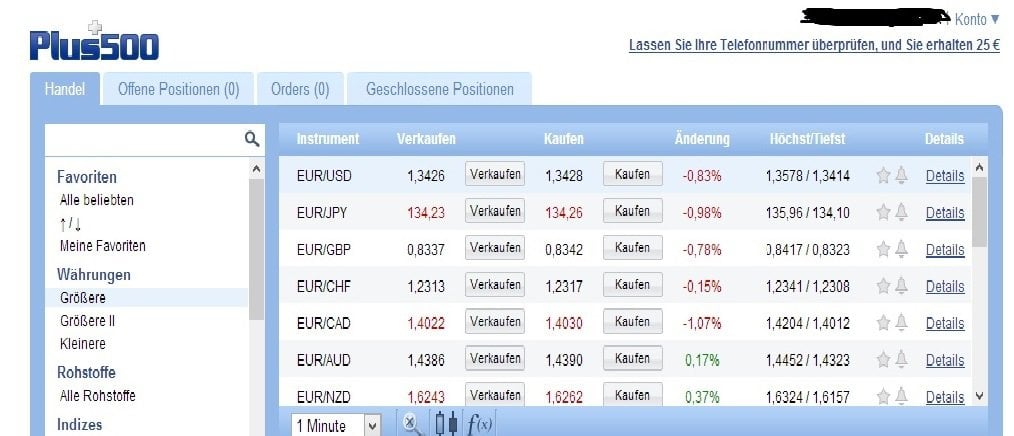Set a price alert bell for EUR/JPY
This screenshot has height=436, width=1014.
(x=901, y=212)
